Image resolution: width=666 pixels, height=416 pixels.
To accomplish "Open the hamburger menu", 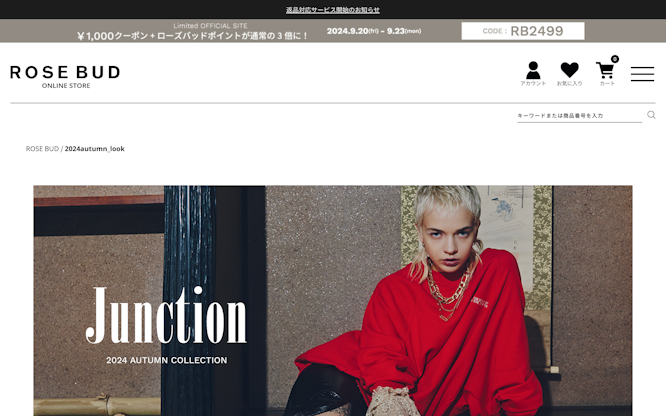I will pyautogui.click(x=642, y=74).
